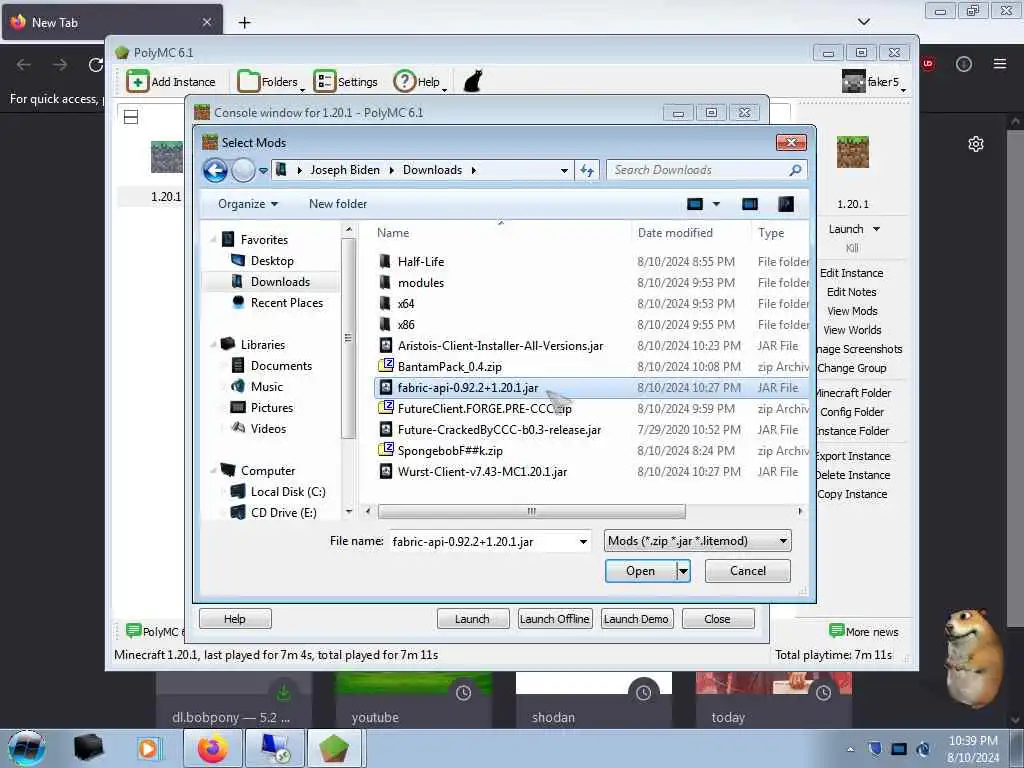
Task: Open the Folders toolbar button in PolyMC
Action: 270,82
